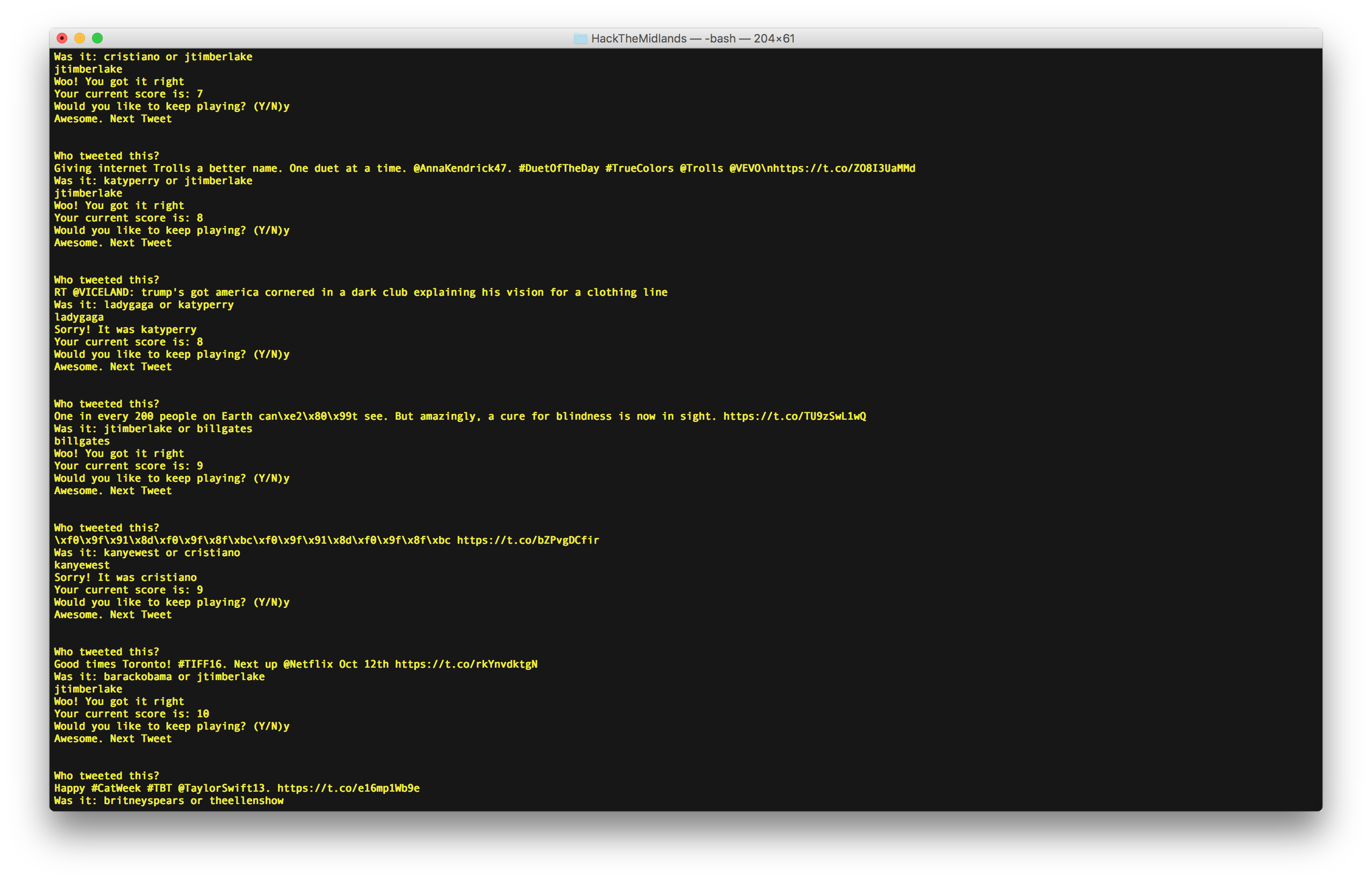Click 'Your current score is: 10' line
Viewport: 1372px width, 882px height.
click(131, 714)
